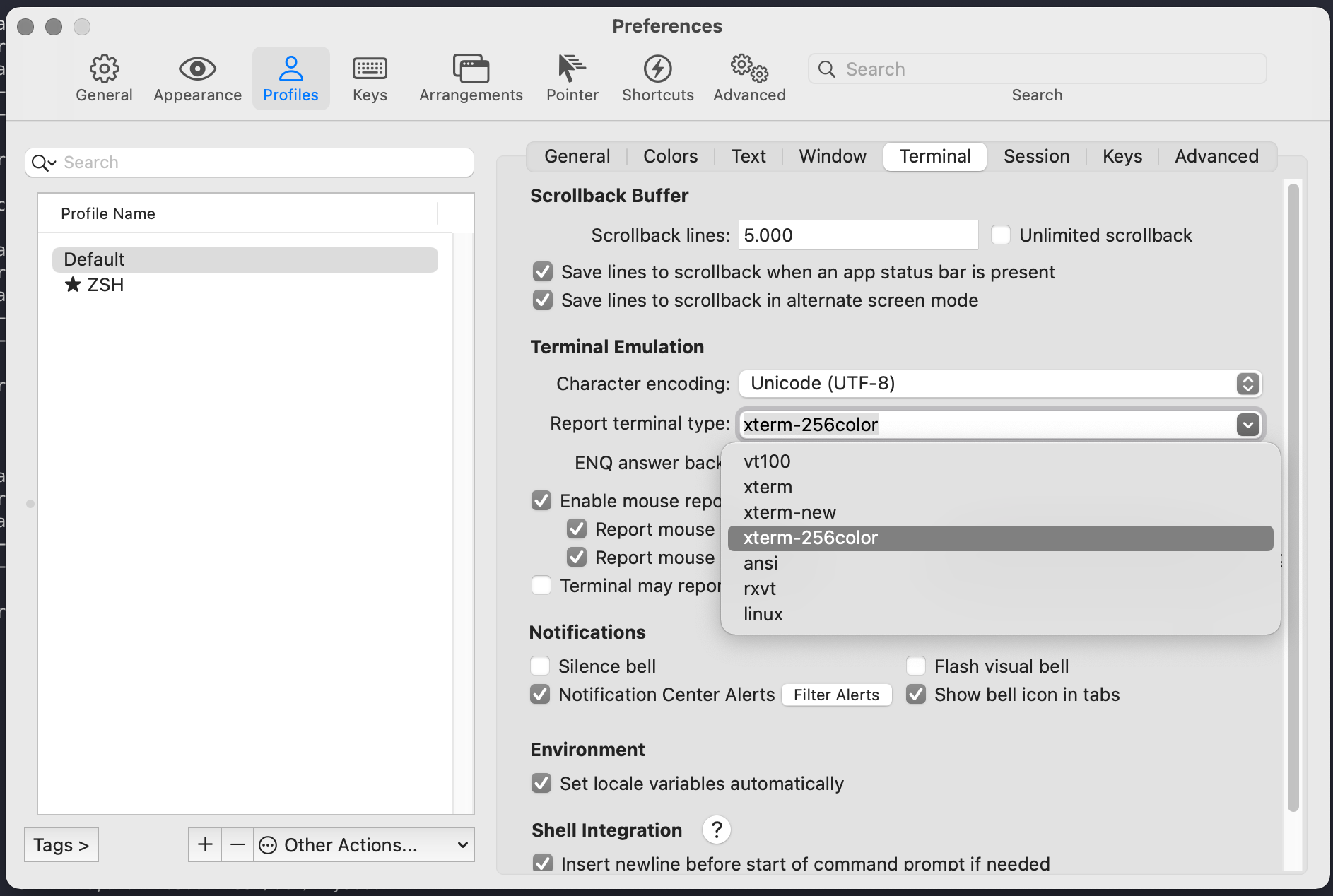Open the Keys preferences icon
The height and width of the screenshot is (896, 1333).
(369, 78)
